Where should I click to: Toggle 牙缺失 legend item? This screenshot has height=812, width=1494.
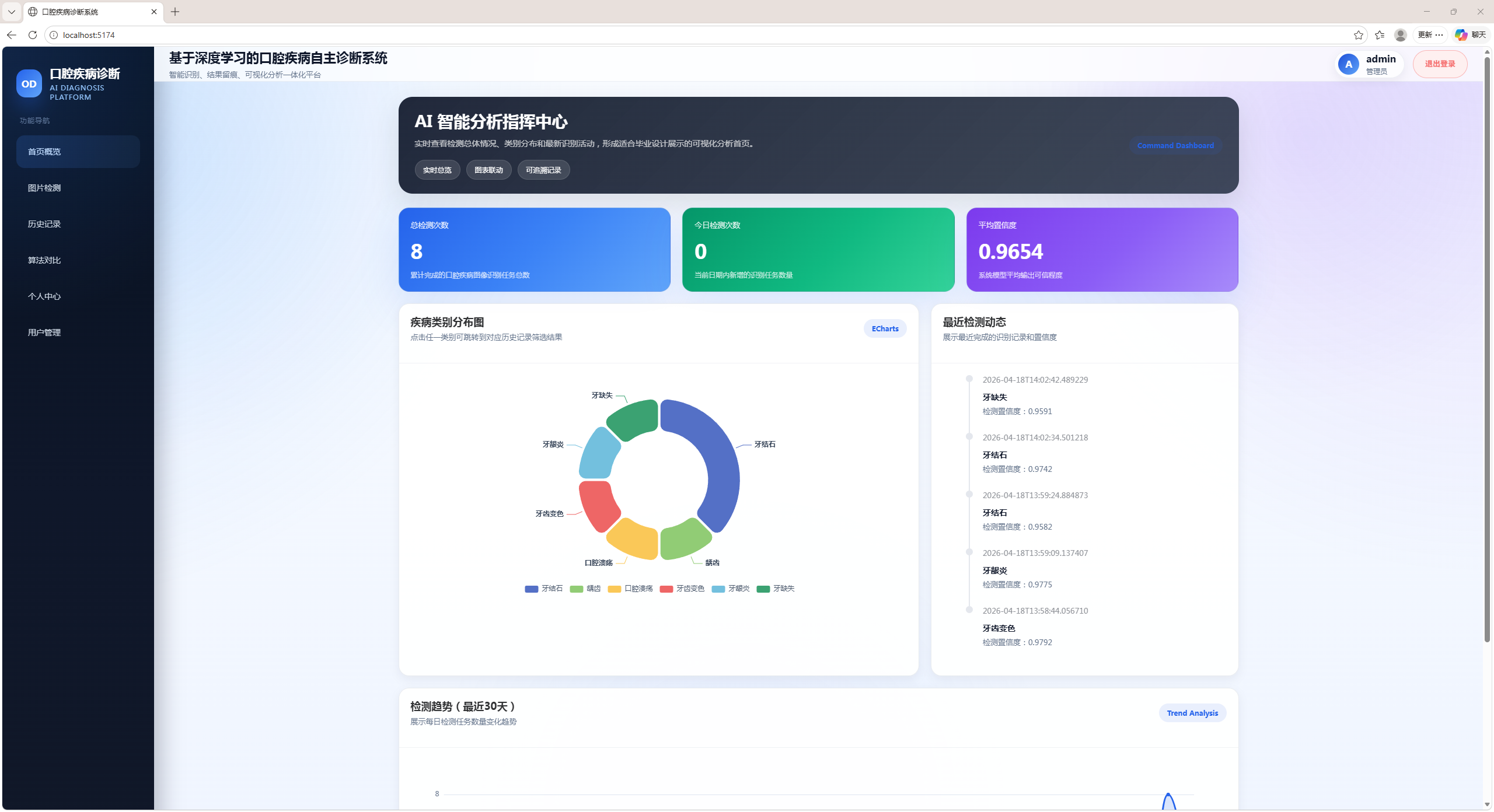coord(776,589)
